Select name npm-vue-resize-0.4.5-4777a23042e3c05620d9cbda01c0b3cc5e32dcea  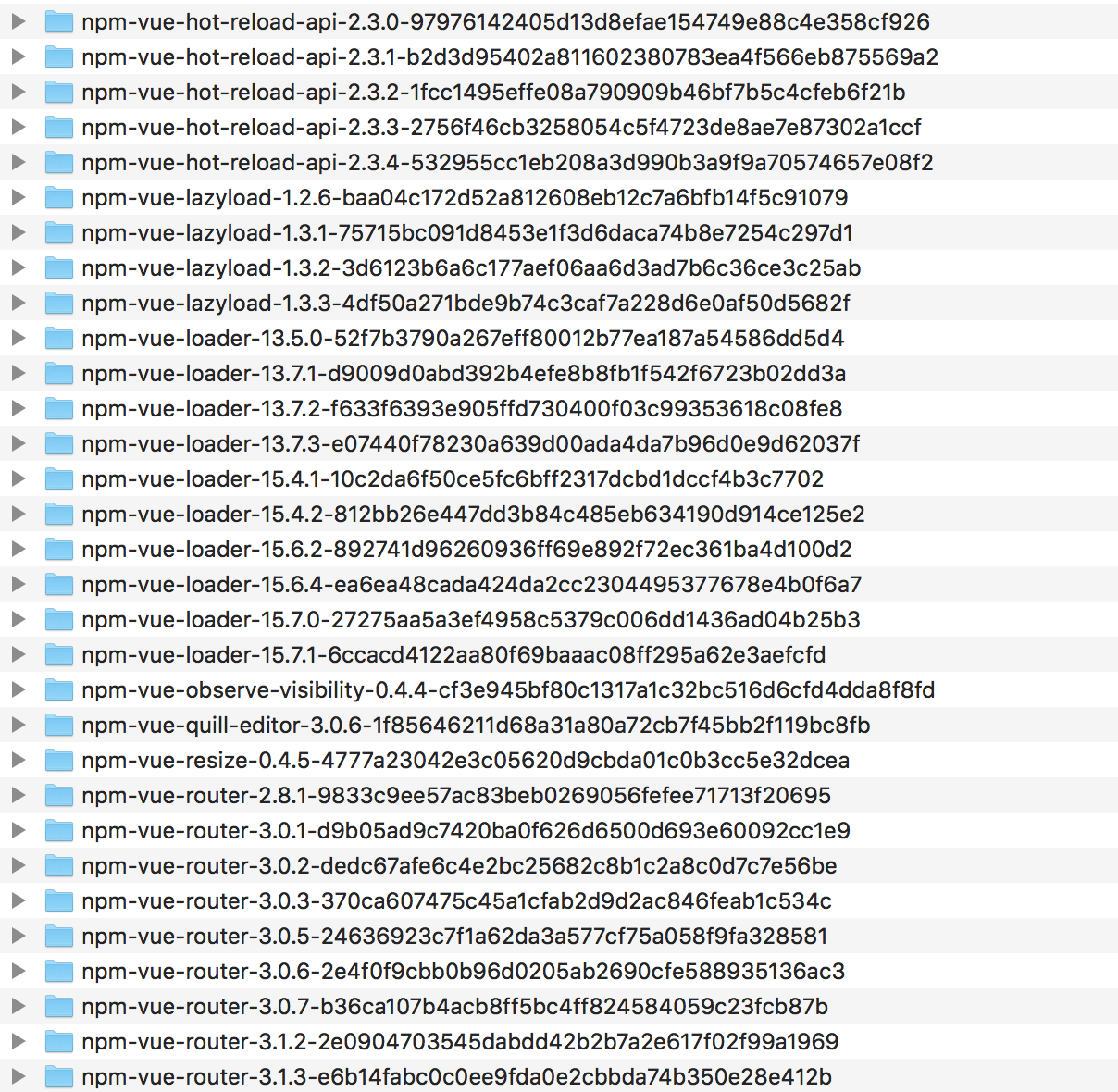tap(466, 761)
